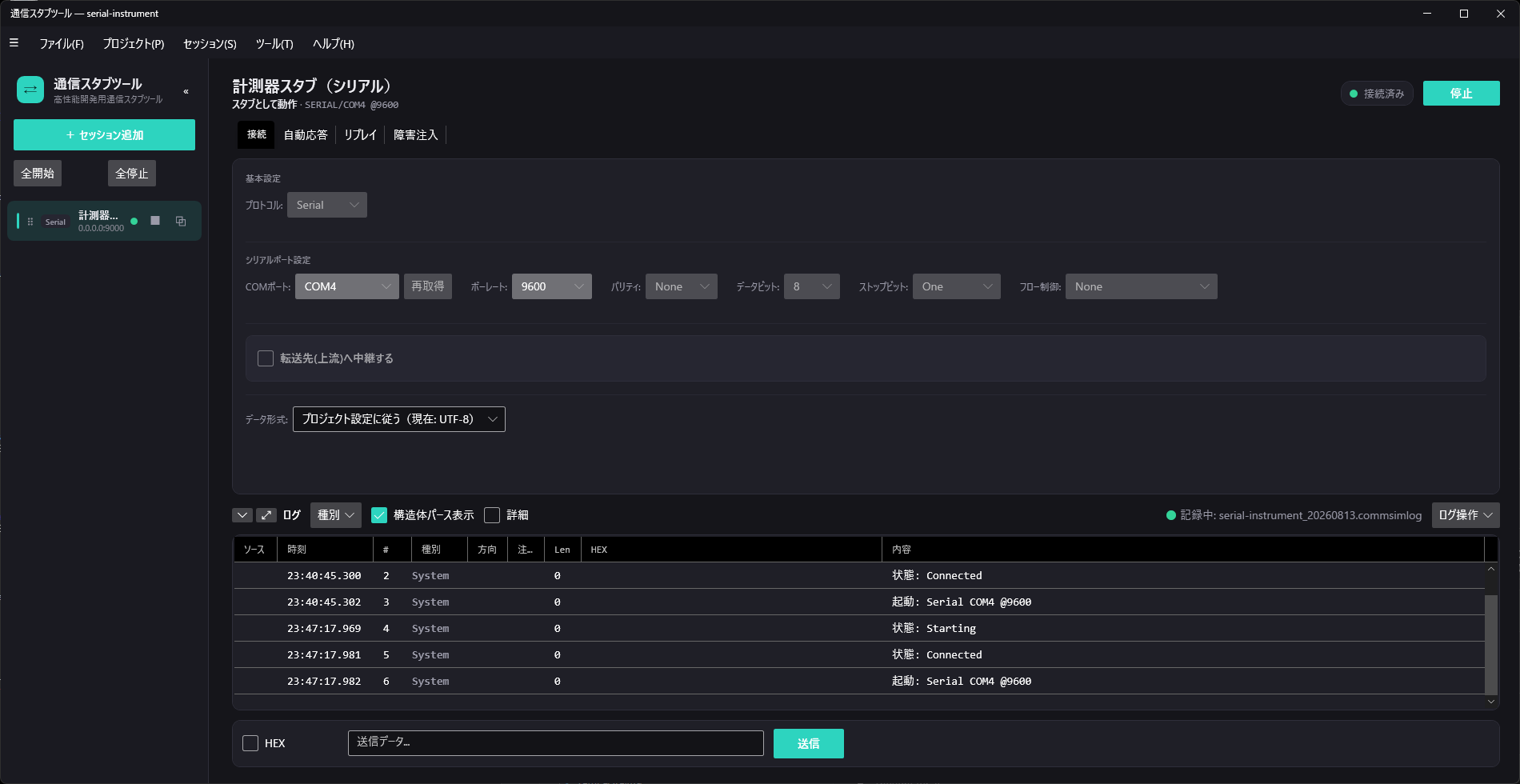1520x784 pixels.
Task: Open the プロトコル Serial dropdown
Action: [327, 205]
